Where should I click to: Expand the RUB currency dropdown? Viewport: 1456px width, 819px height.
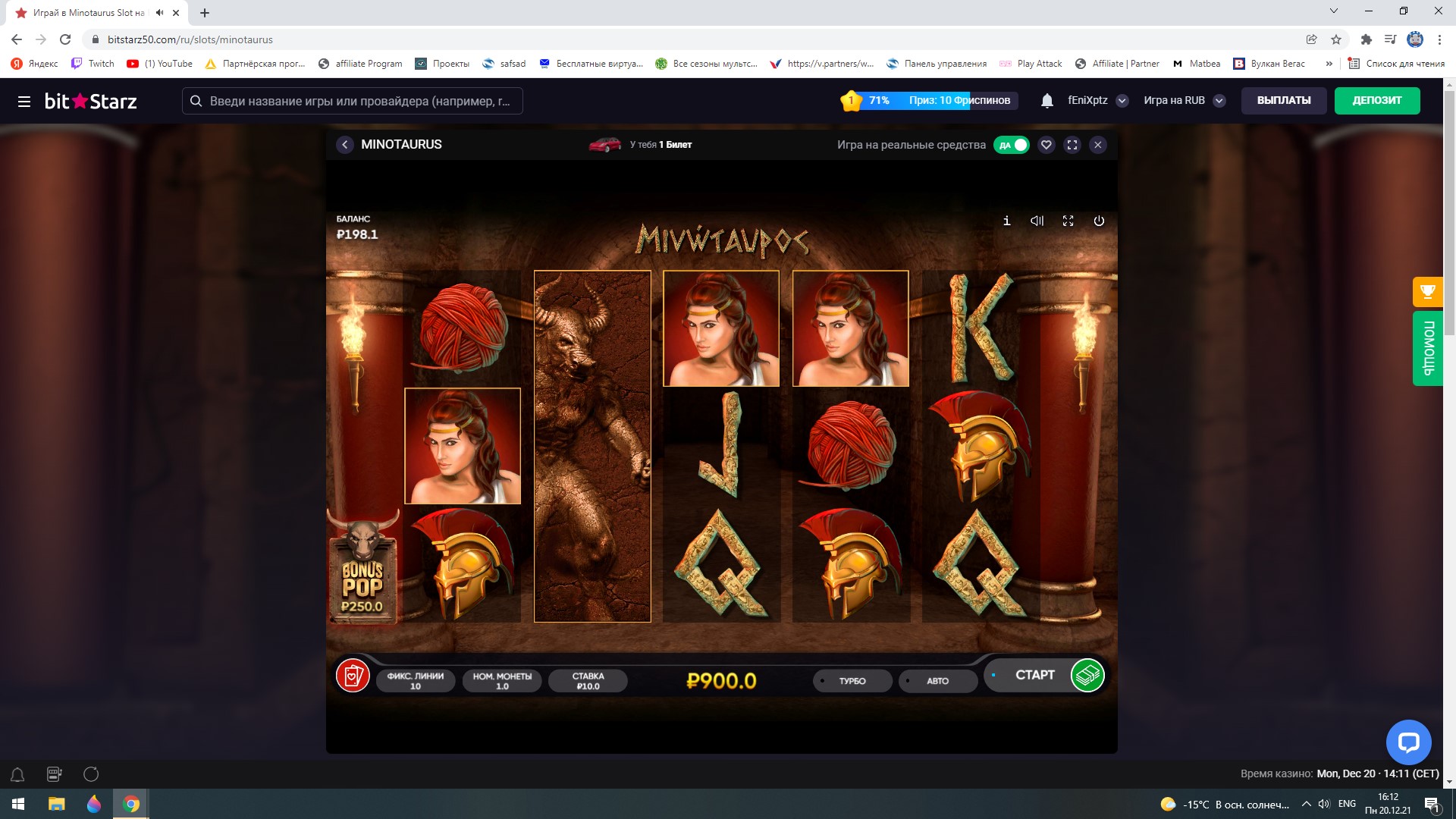click(1219, 101)
